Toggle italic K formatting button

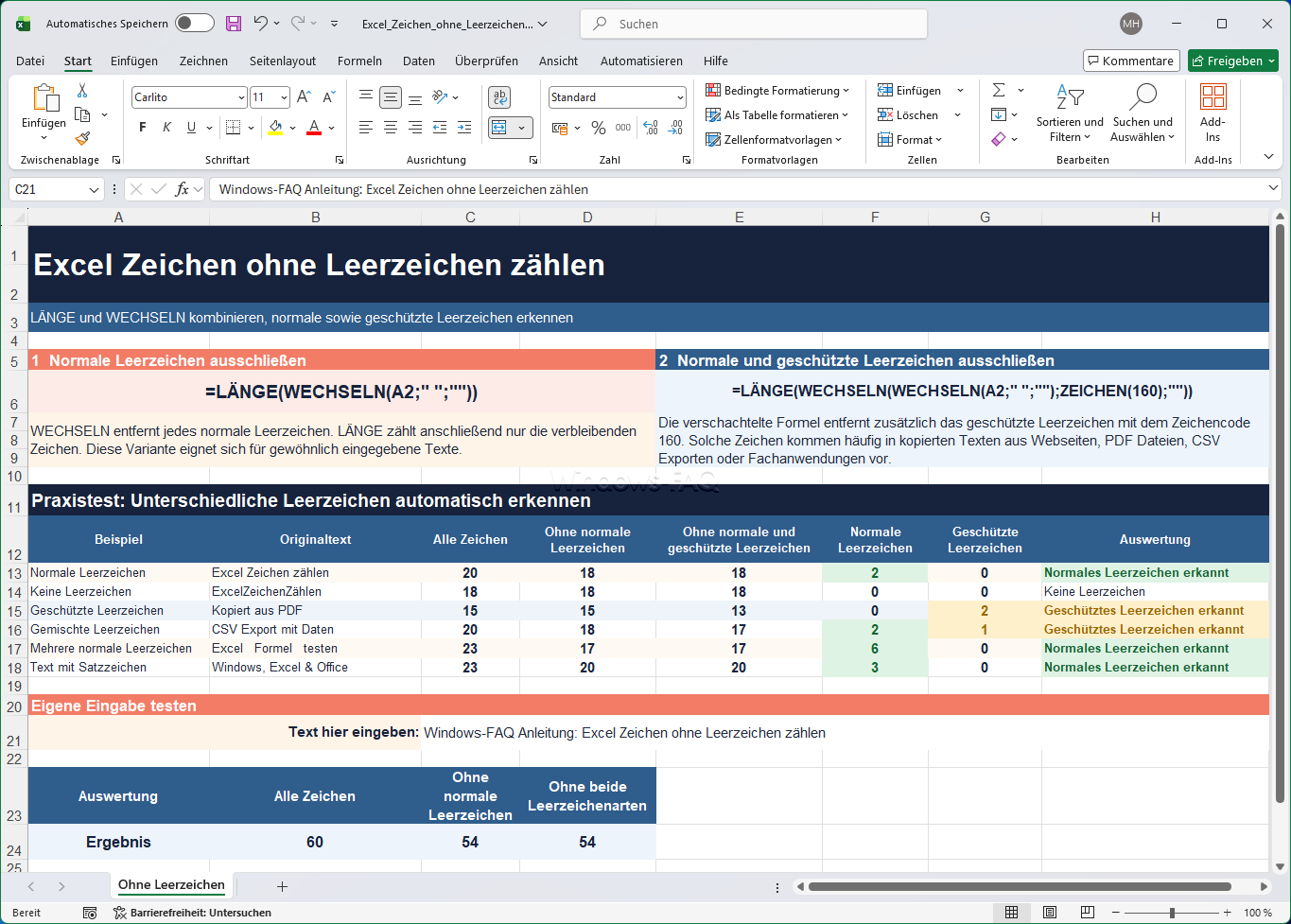pos(167,128)
